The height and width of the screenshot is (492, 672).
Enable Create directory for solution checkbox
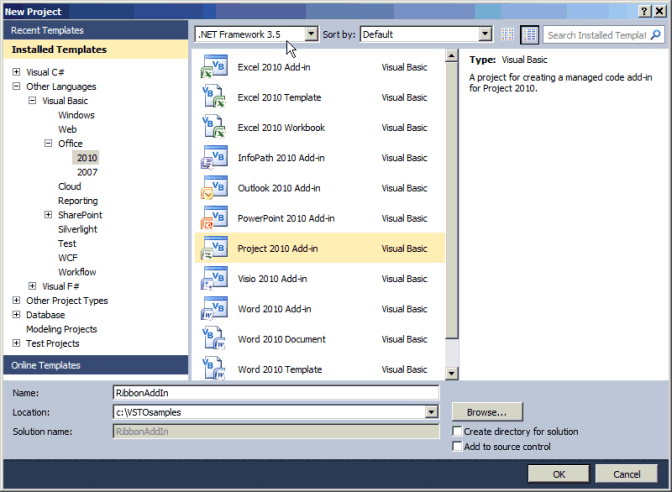tap(457, 431)
